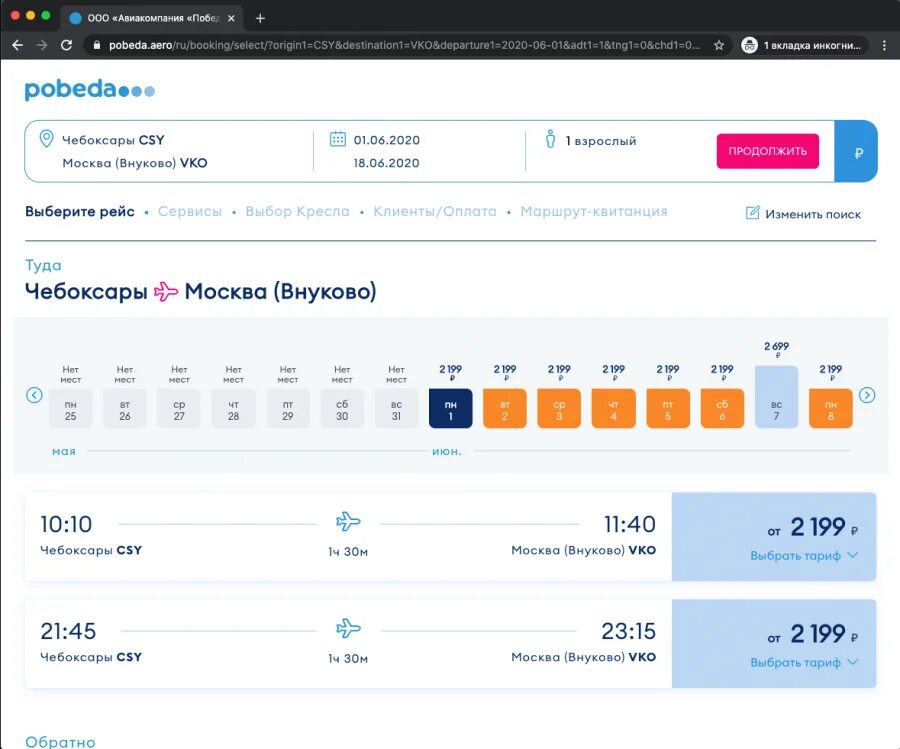Open the Сервисы step
Viewport: 900px width, 749px height.
190,212
